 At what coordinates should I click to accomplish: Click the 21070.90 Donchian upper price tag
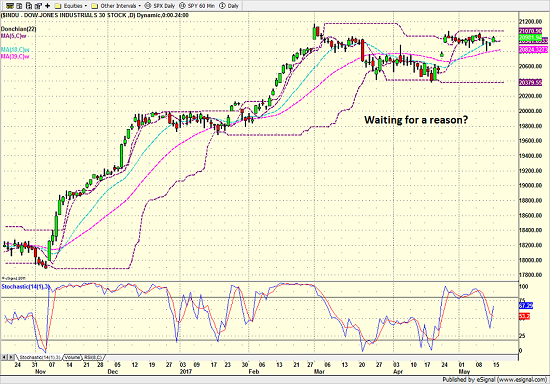tap(530, 31)
